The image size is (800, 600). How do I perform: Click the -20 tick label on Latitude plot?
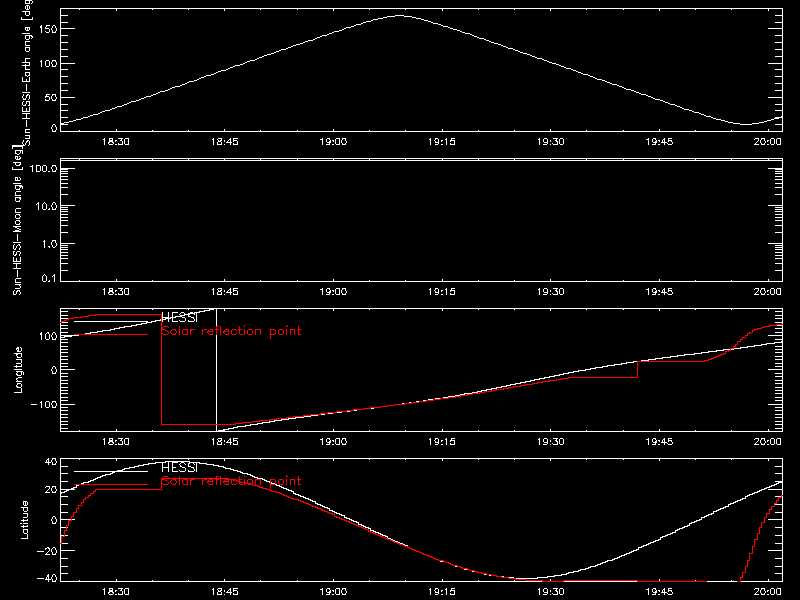[47, 551]
